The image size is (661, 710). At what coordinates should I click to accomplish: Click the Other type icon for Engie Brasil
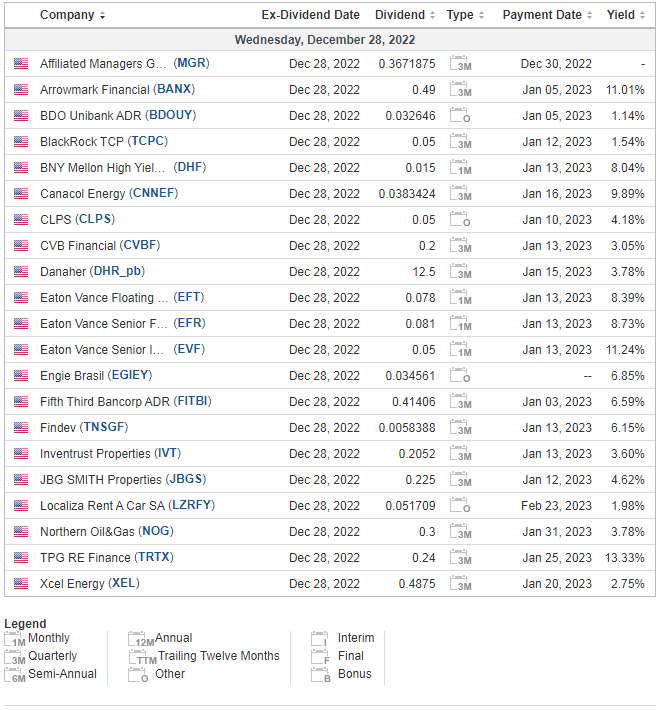click(460, 376)
